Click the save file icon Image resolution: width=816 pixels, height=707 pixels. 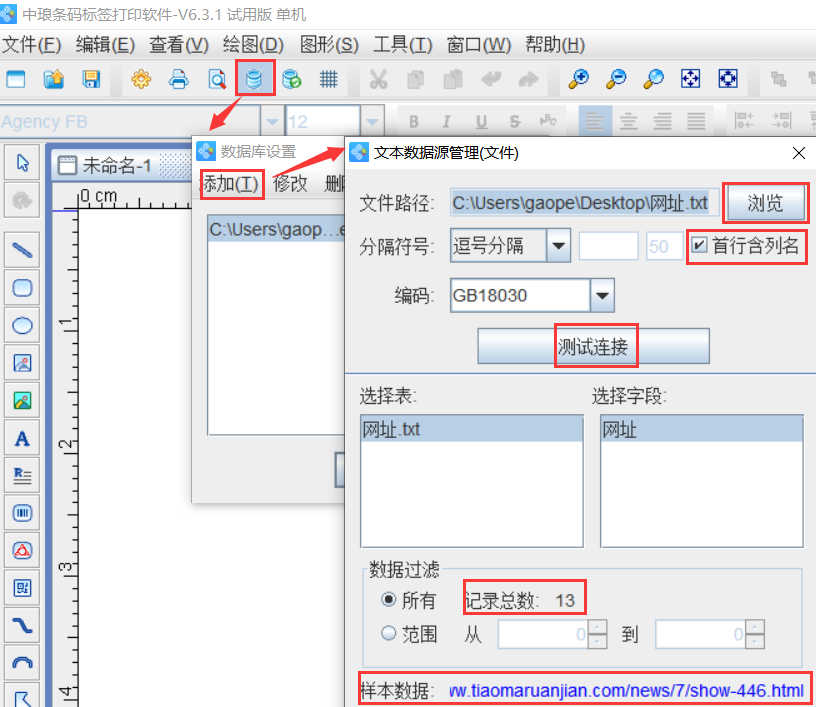(91, 79)
